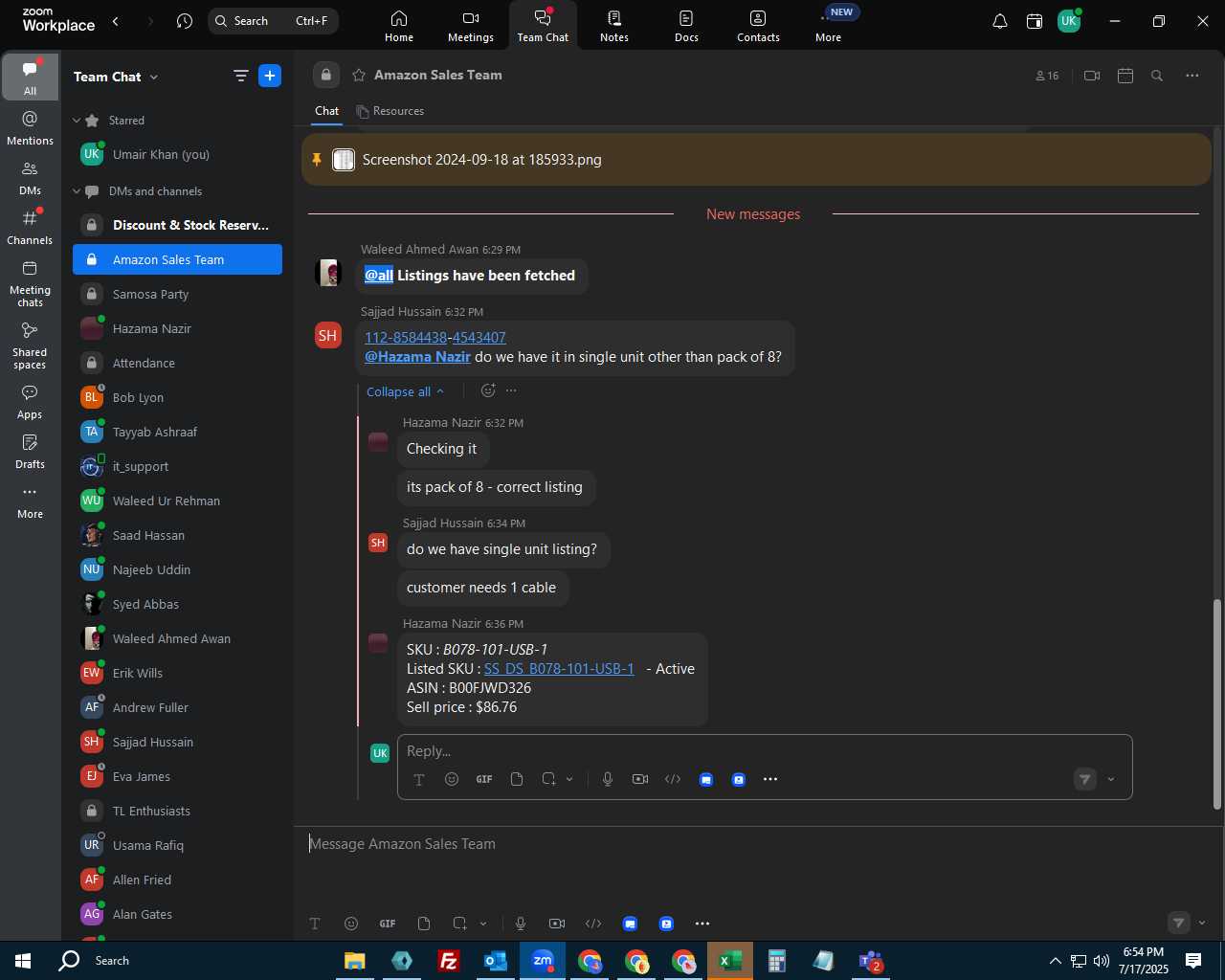The width and height of the screenshot is (1225, 980).
Task: Collapse the DMs and channels section
Action: pyautogui.click(x=77, y=191)
